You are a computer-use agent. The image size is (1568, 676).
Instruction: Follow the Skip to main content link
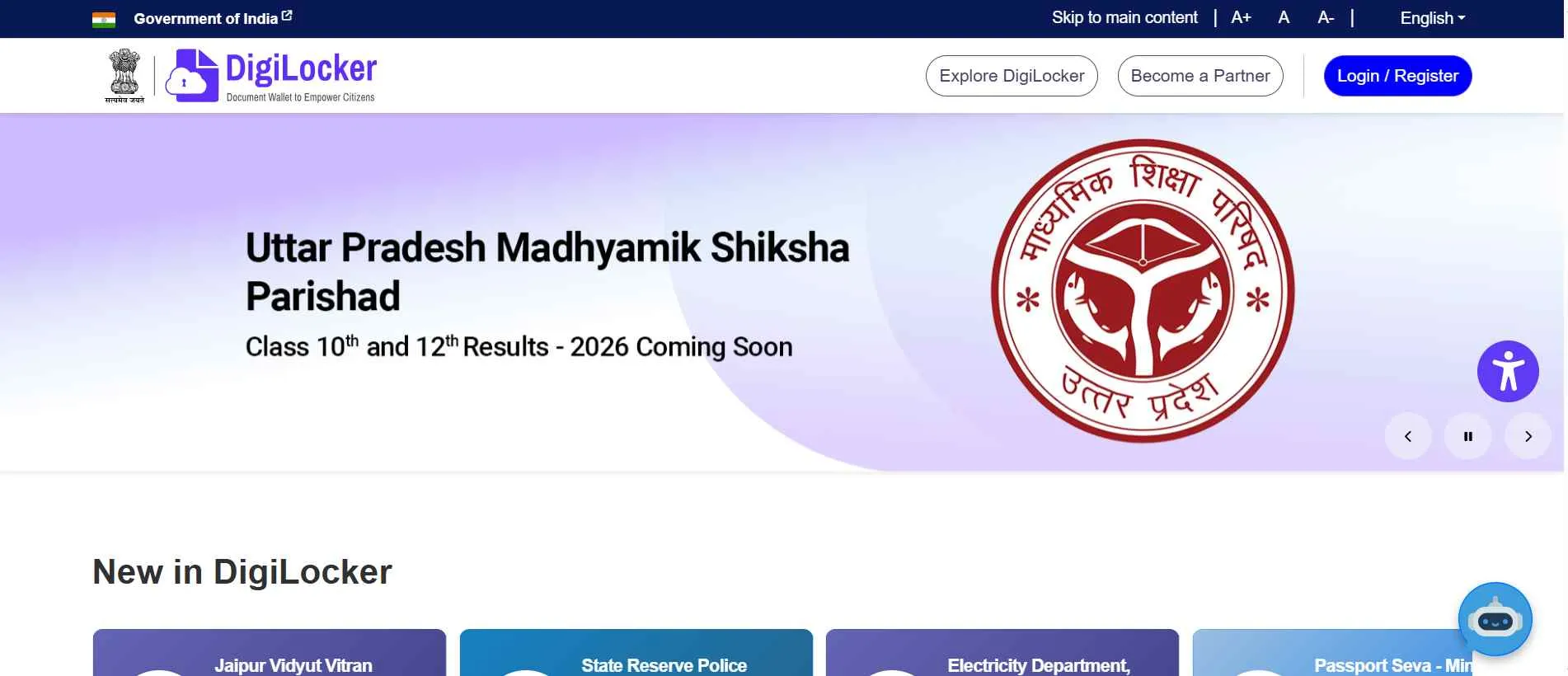click(1124, 17)
